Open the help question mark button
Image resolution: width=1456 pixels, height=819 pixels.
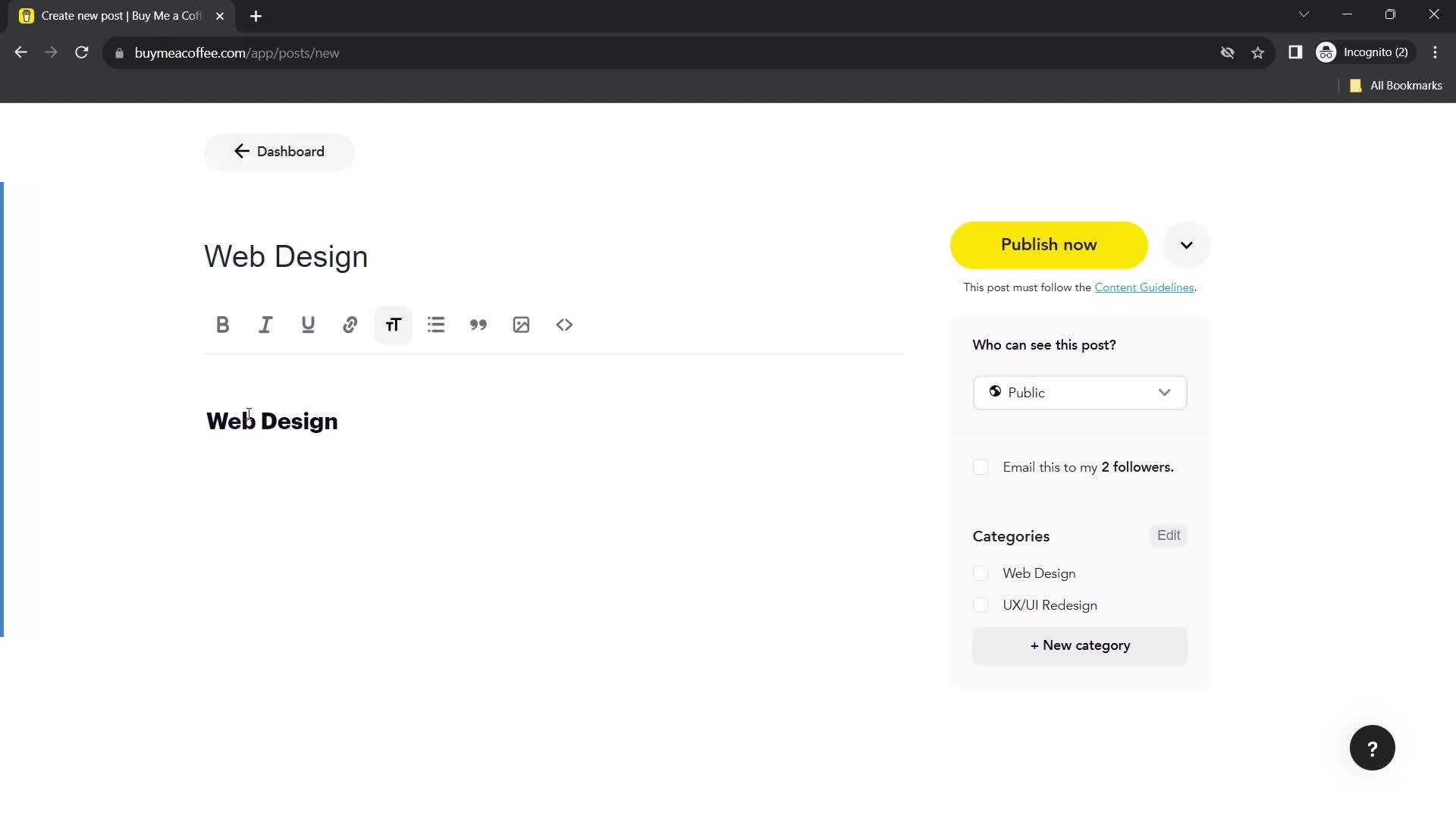point(1372,748)
